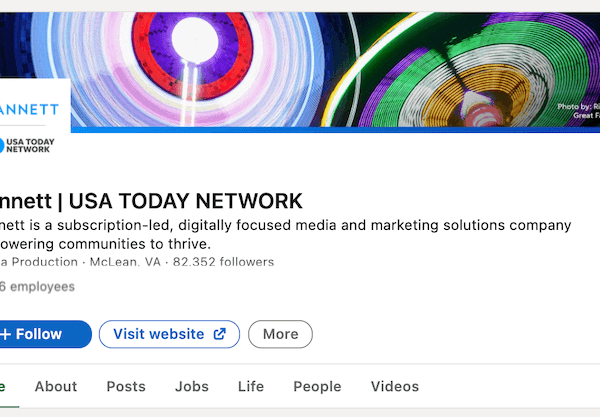Select the Life tab
This screenshot has width=600, height=417.
coord(251,387)
